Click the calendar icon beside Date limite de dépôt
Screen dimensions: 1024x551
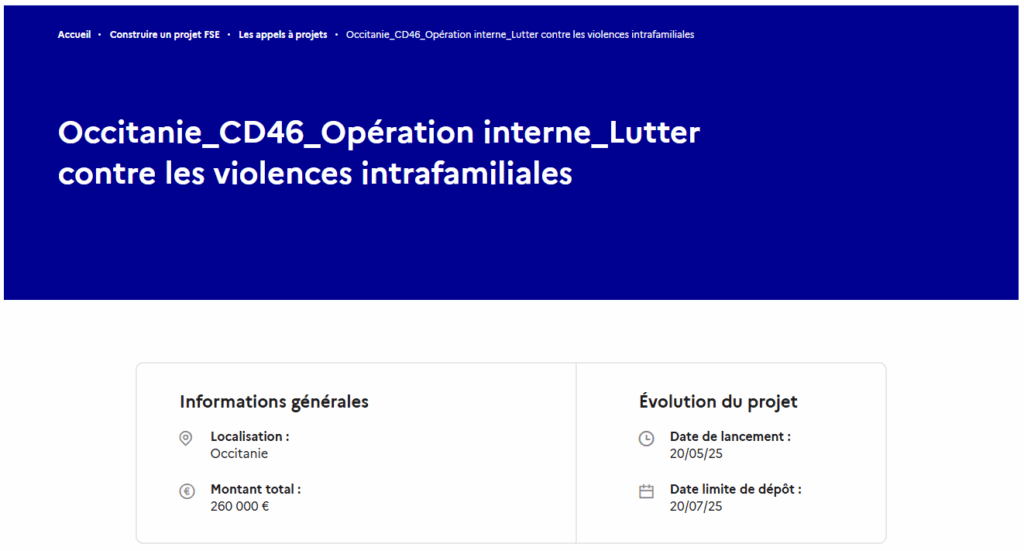pos(646,491)
